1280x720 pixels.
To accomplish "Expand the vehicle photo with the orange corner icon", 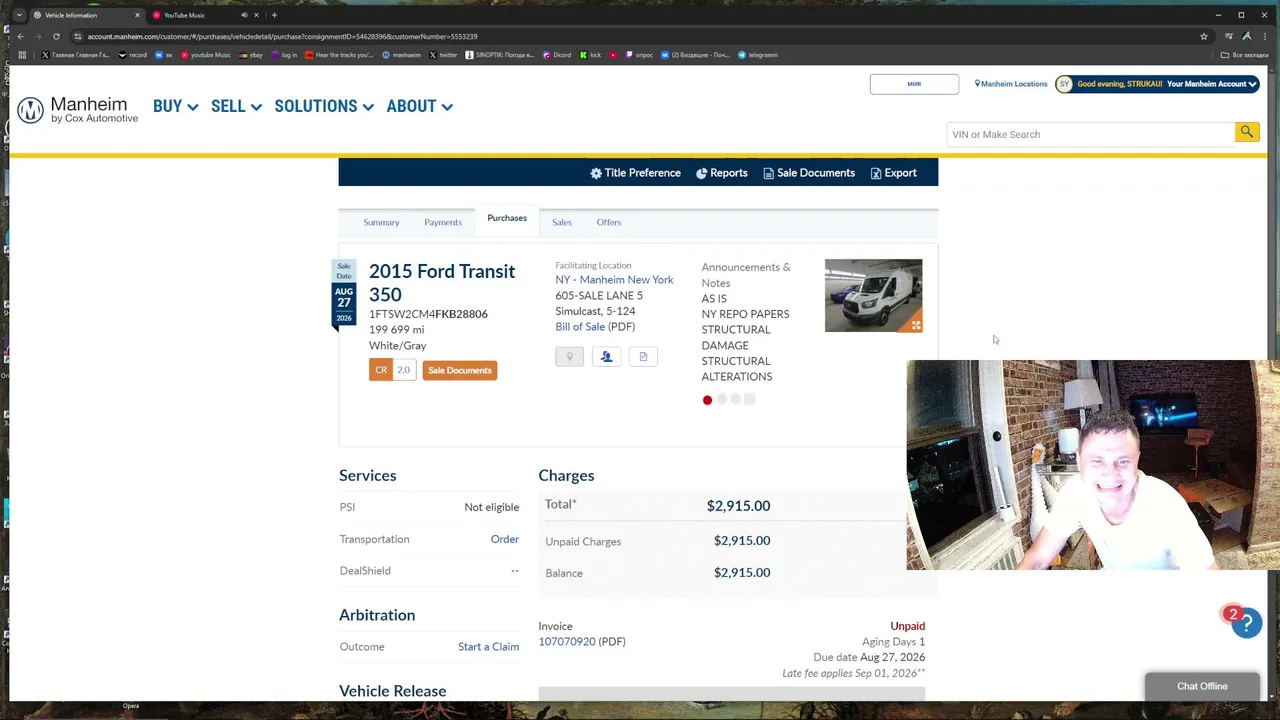I will coord(915,324).
